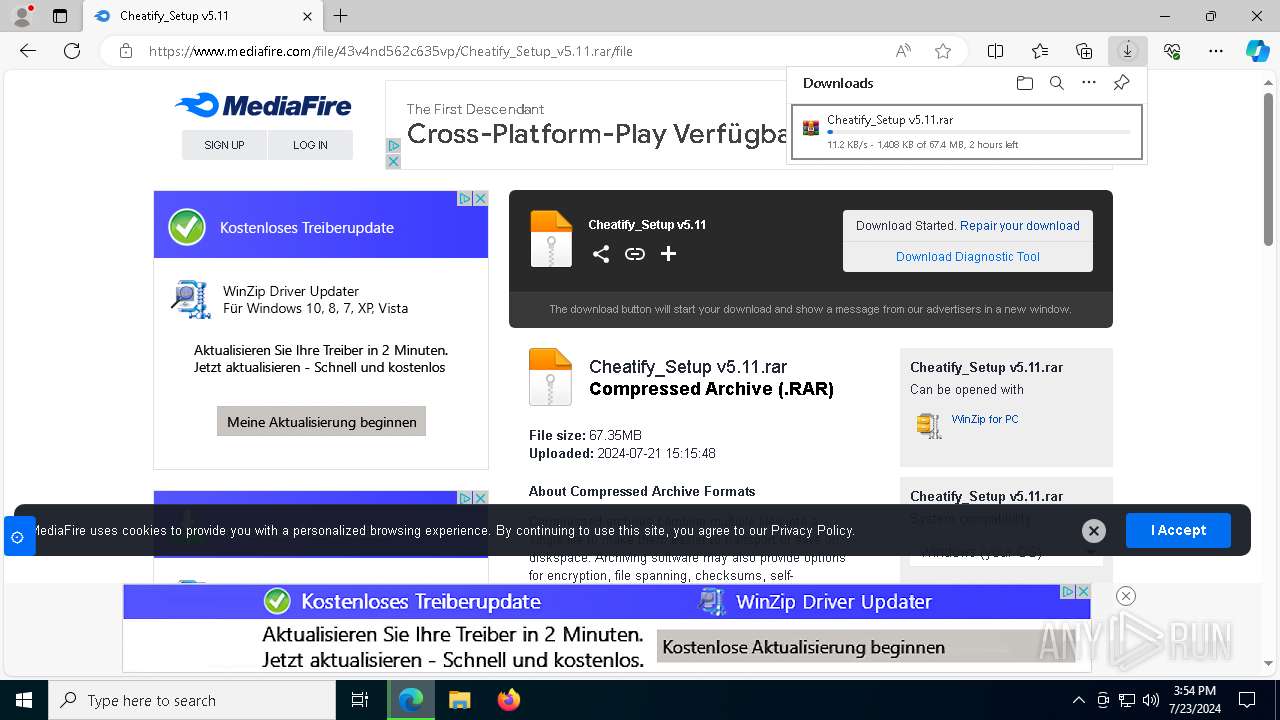Go back using the browser back arrow
1280x720 pixels.
pos(28,51)
